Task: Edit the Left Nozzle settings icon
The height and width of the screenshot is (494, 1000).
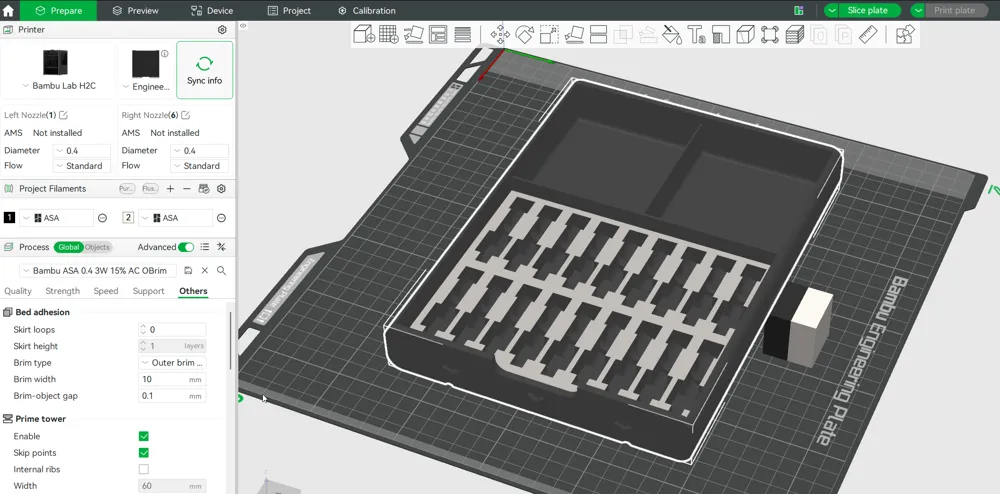Action: point(63,115)
